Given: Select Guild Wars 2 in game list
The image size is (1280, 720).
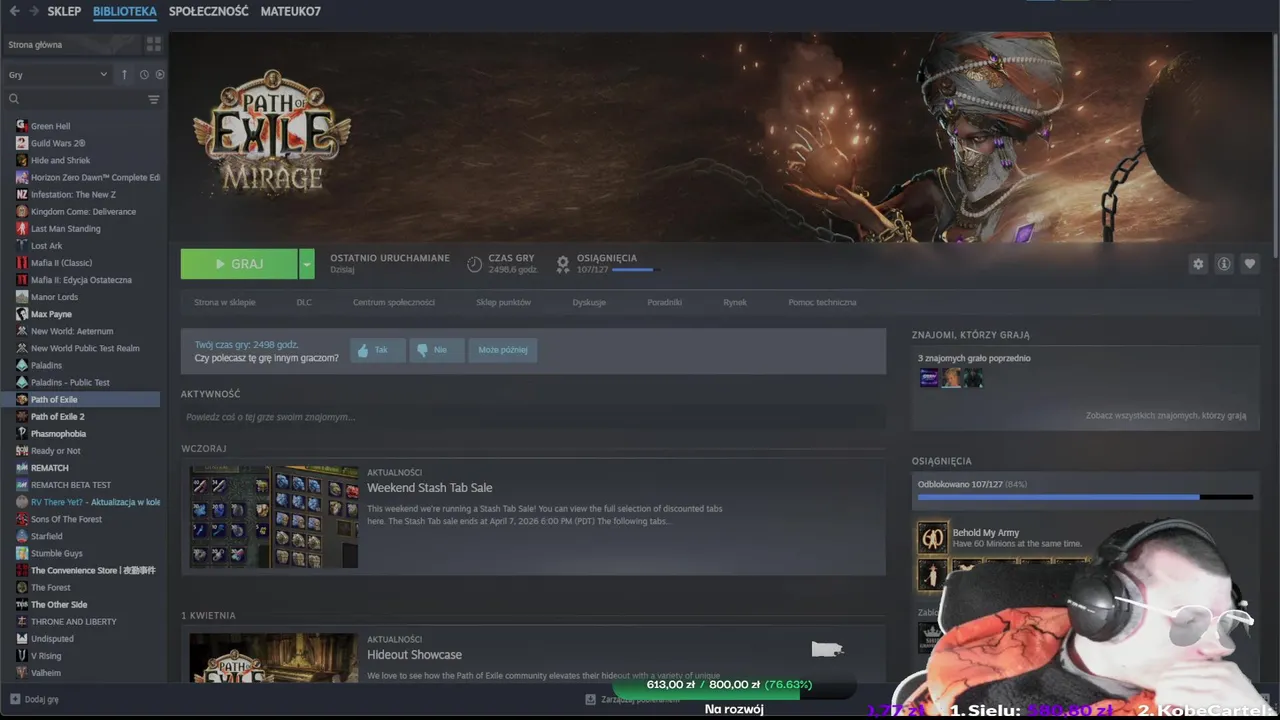Looking at the screenshot, I should (x=58, y=143).
